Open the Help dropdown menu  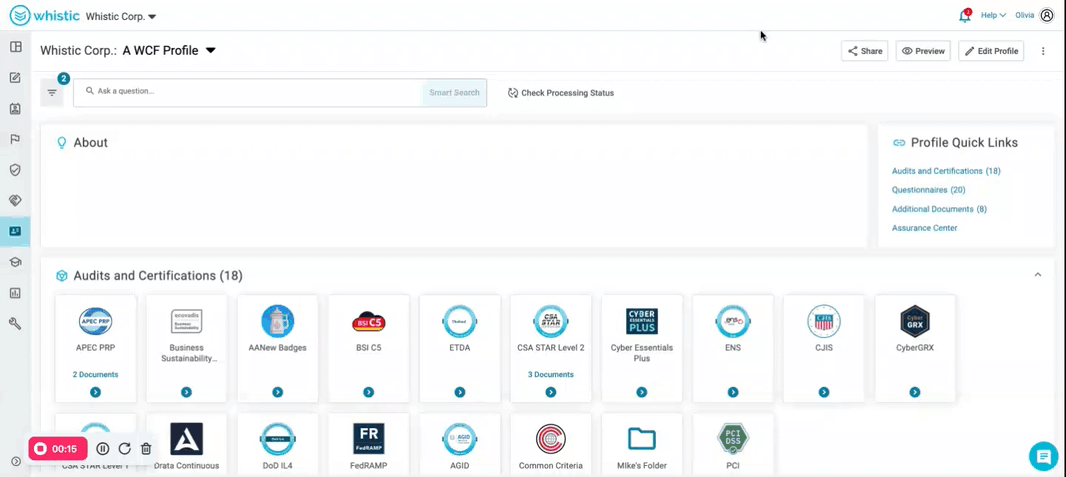(993, 16)
